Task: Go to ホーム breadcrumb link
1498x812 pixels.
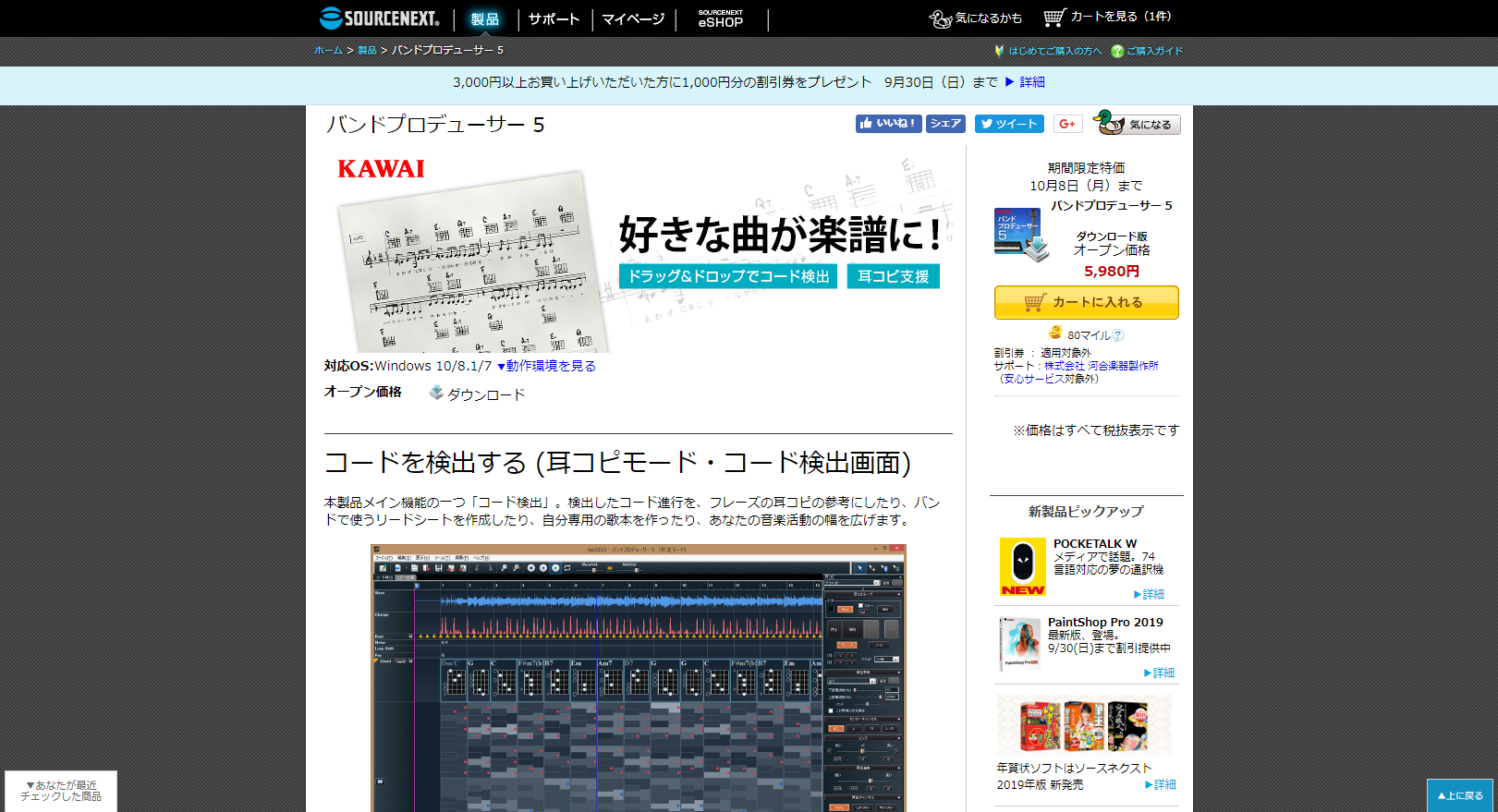Action: click(328, 50)
